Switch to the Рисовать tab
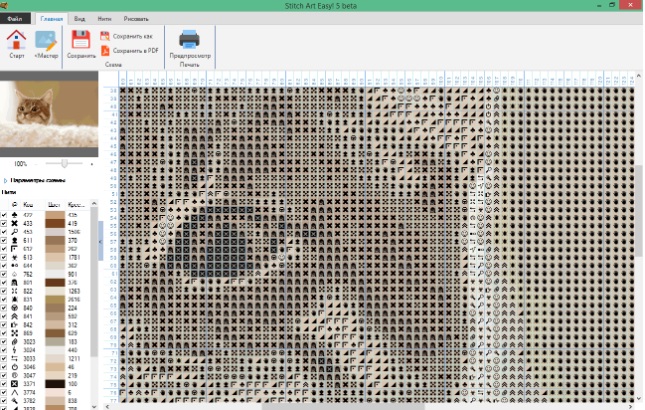Screen dimensions: 645x410 136,18
